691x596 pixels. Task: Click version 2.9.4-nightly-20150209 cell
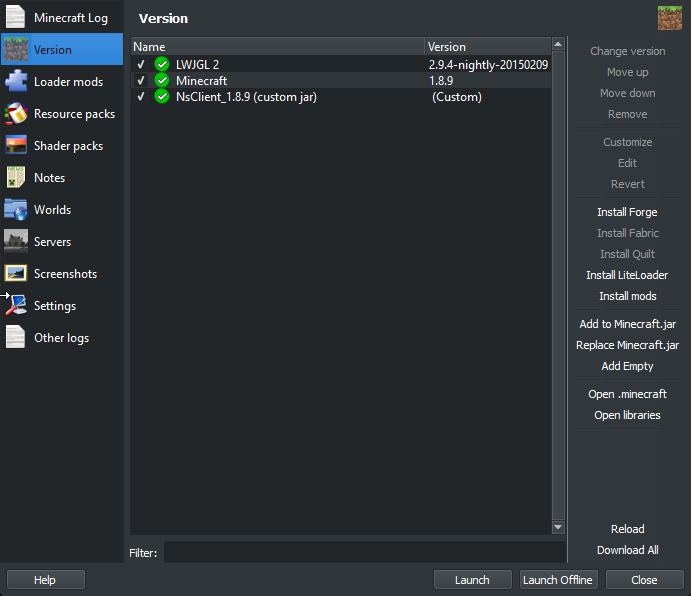(488, 64)
